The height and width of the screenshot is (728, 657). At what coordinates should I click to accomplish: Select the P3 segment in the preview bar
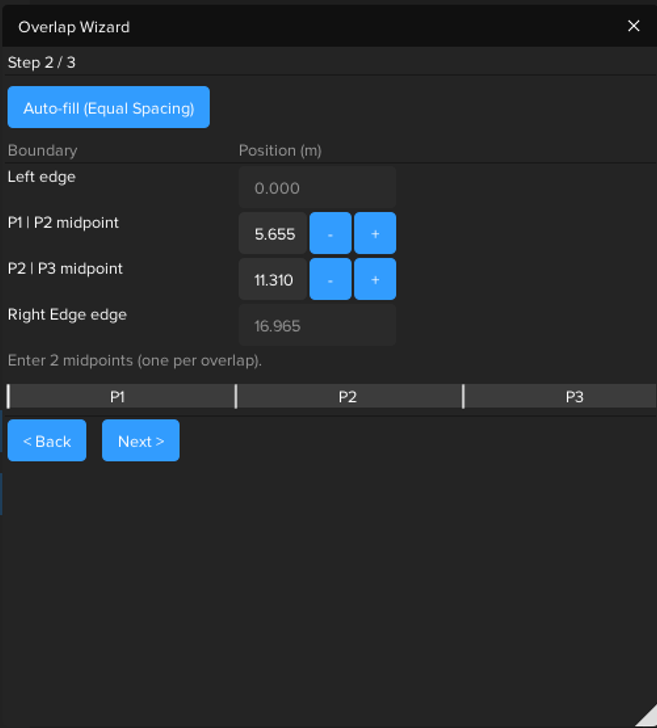pyautogui.click(x=572, y=397)
